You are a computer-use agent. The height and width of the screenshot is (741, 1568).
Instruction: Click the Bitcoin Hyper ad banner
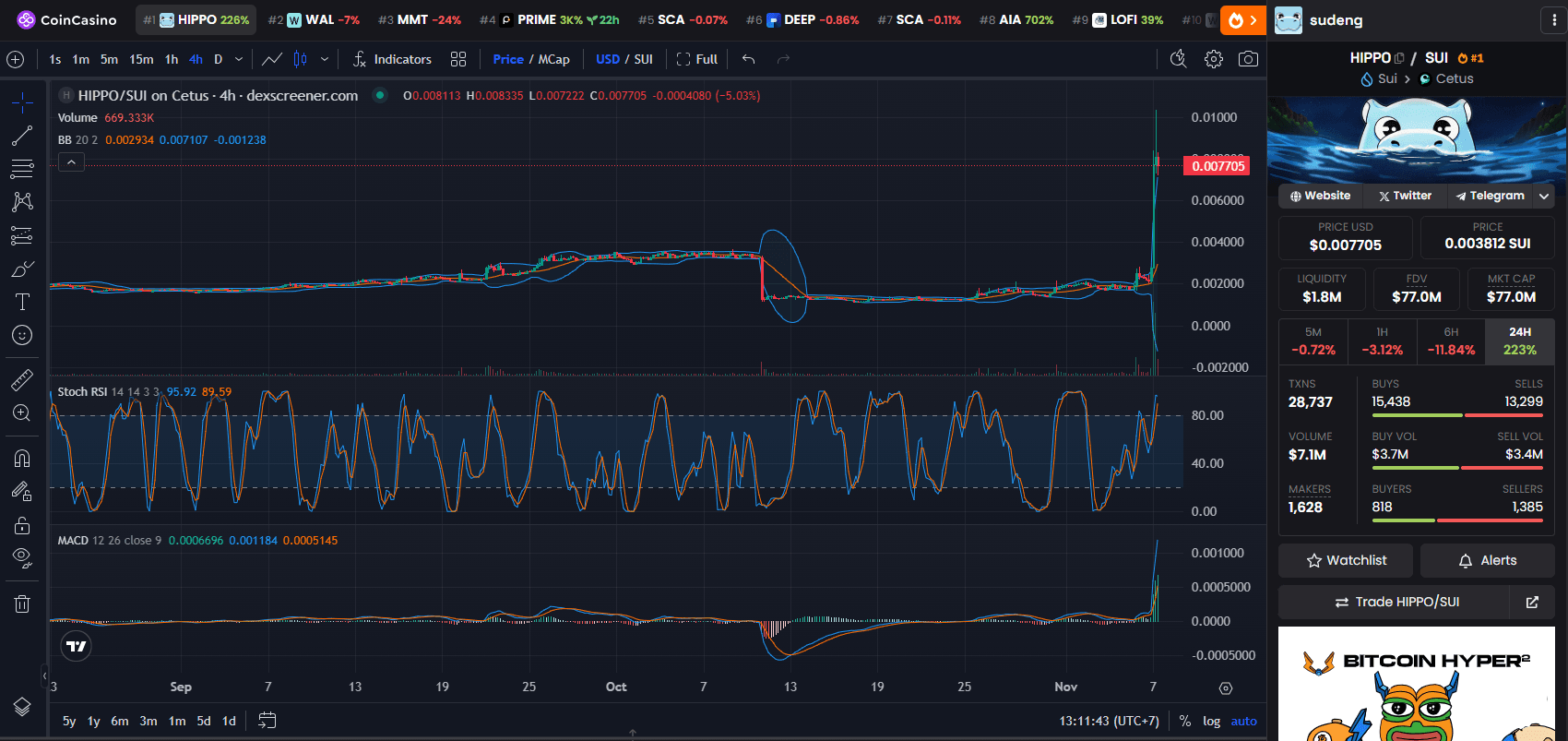coord(1417,684)
